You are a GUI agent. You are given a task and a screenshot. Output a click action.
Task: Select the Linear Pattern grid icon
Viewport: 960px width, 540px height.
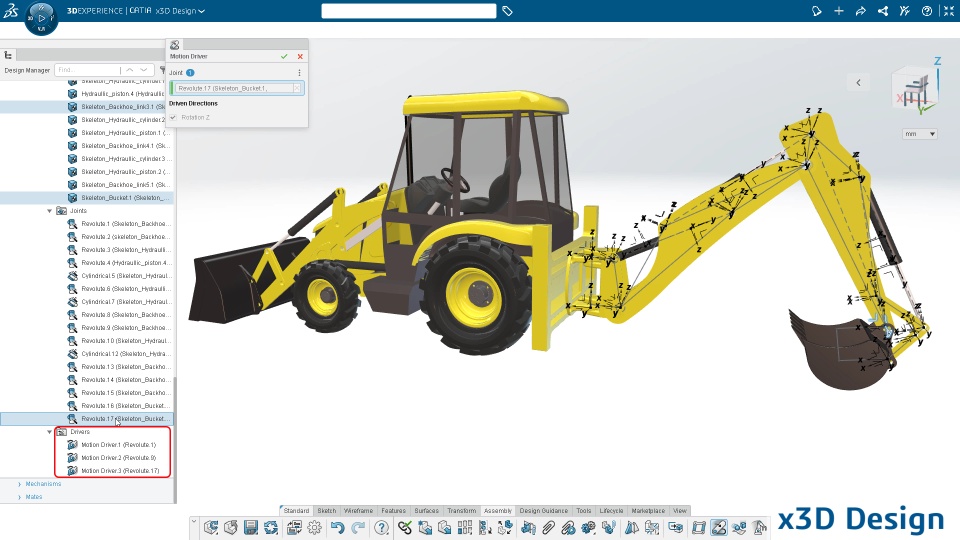click(x=465, y=527)
